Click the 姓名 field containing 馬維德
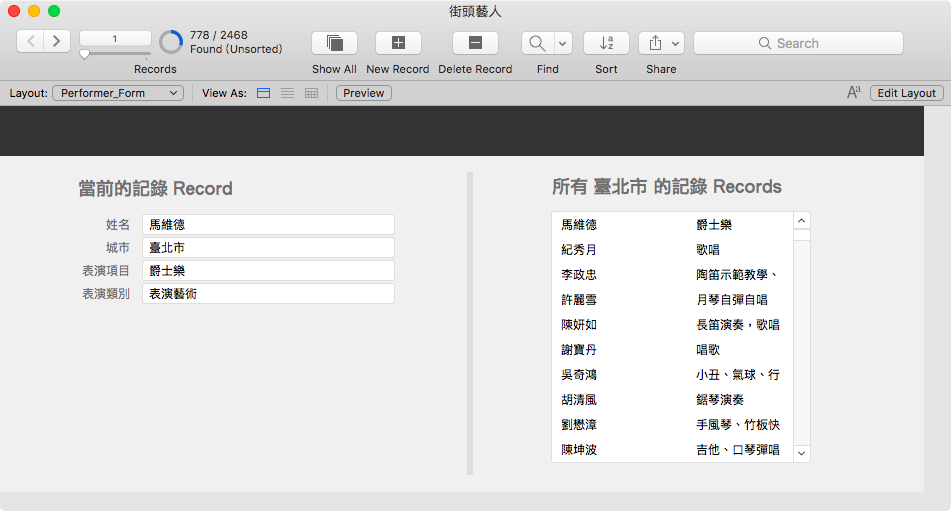This screenshot has width=951, height=511. point(268,224)
